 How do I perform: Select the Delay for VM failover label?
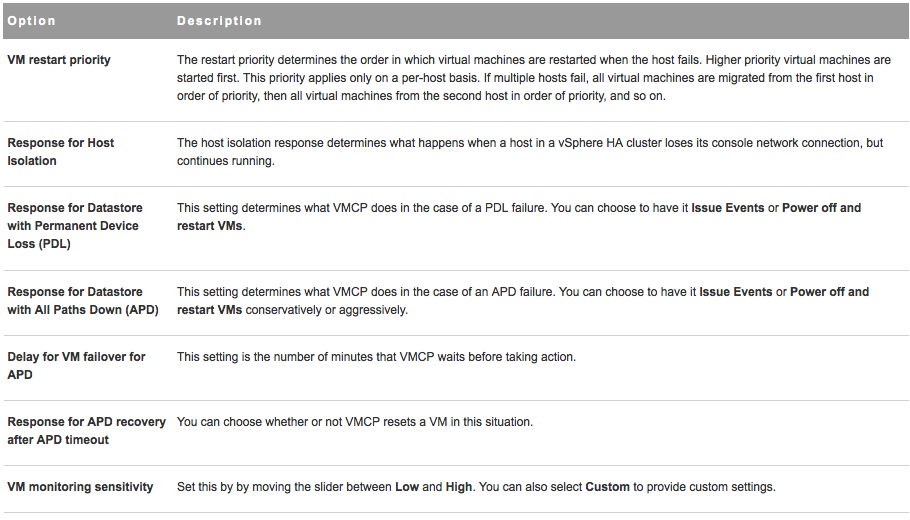tap(76, 366)
